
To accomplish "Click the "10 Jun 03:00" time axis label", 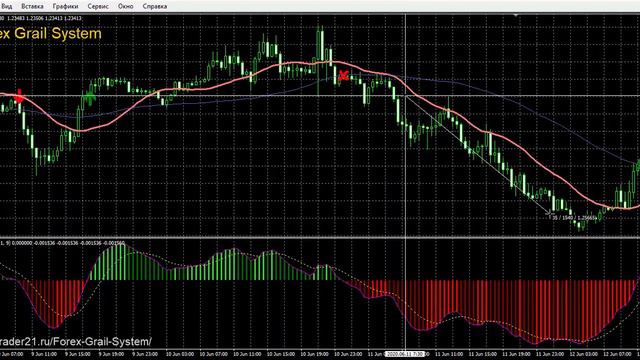I will 180,354.
